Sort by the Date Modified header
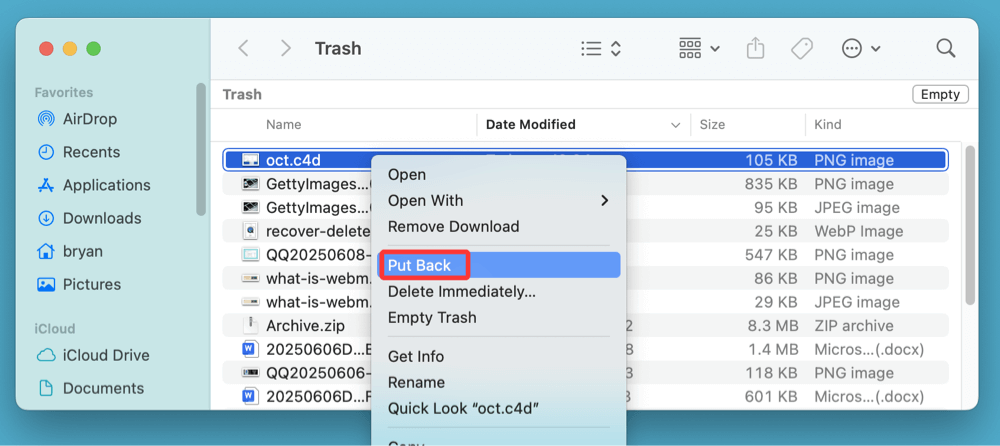The width and height of the screenshot is (1000, 446). click(531, 124)
